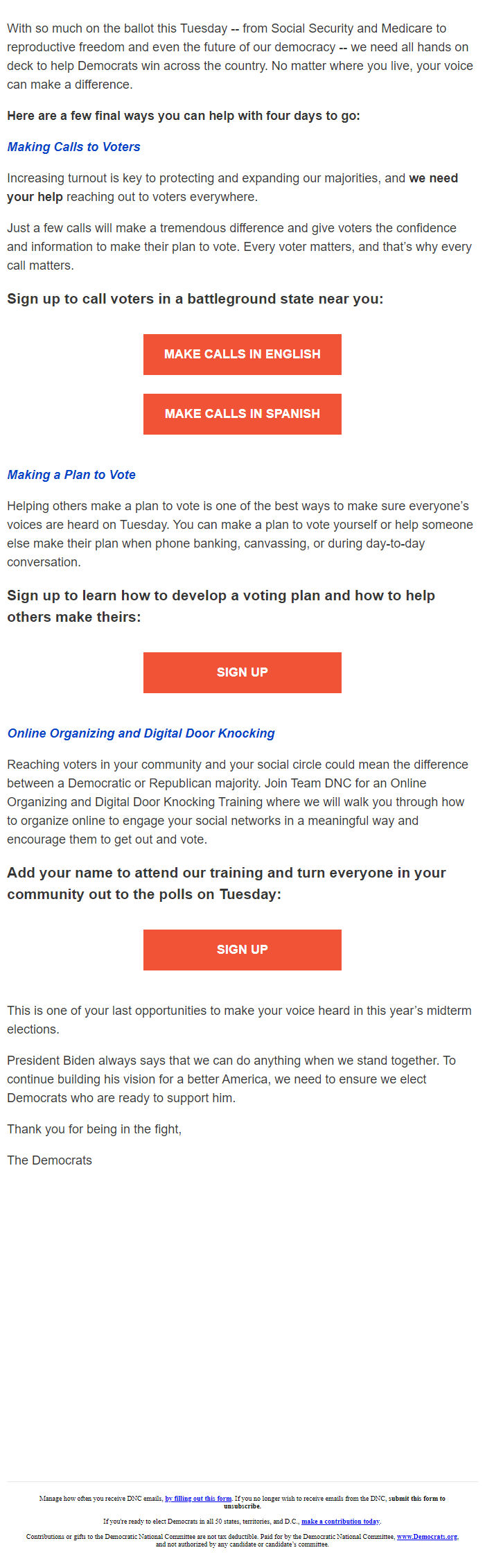Viewport: 485px width, 1568px height.
Task: Click bold 'we need your help' text
Action: (232, 187)
